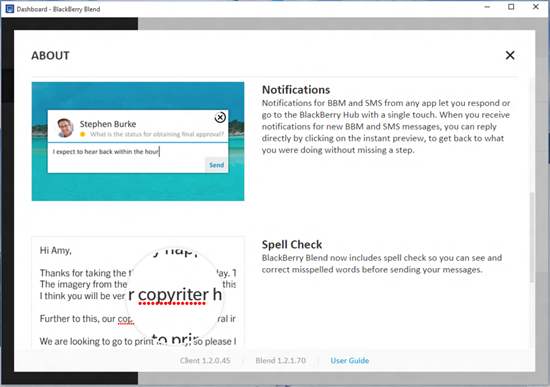The image size is (550, 387).
Task: Click the Spell Check feature image
Action: point(138,292)
